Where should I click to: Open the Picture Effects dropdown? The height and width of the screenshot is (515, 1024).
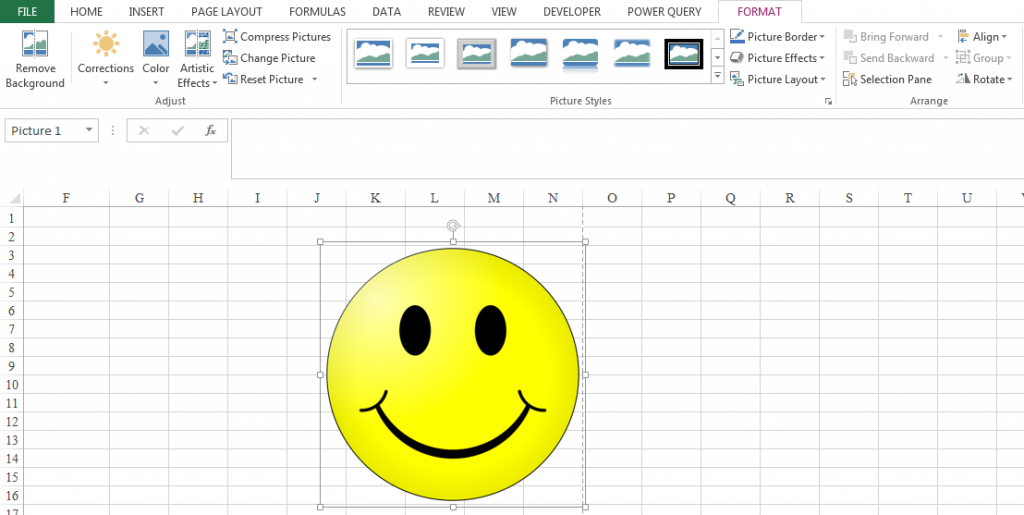click(x=777, y=58)
